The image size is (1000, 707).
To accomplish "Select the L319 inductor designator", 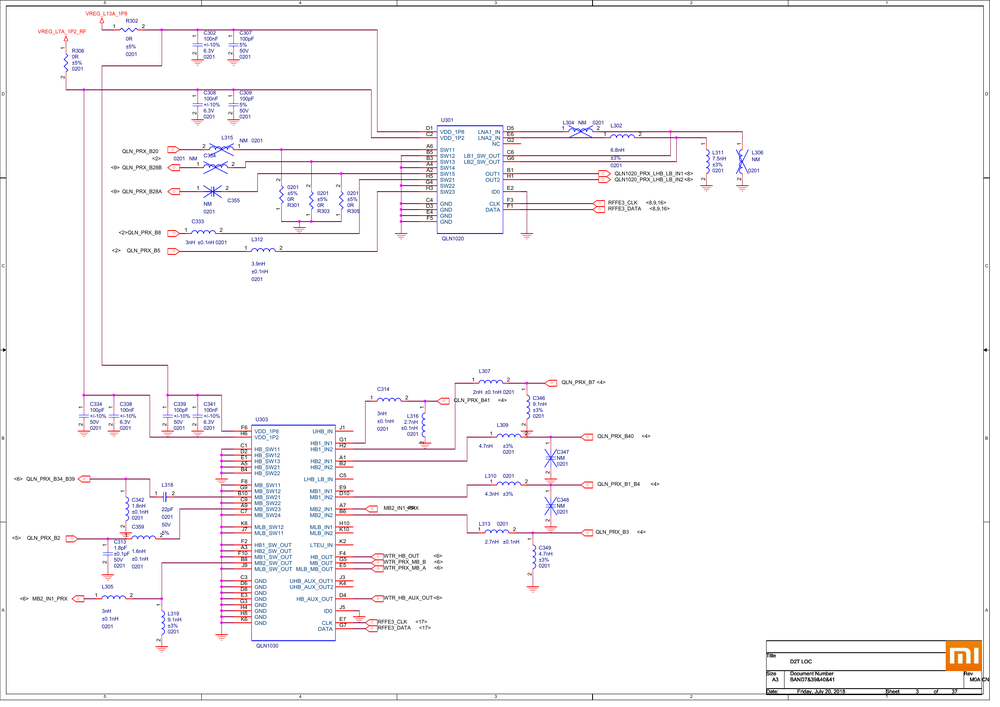I will click(x=173, y=614).
